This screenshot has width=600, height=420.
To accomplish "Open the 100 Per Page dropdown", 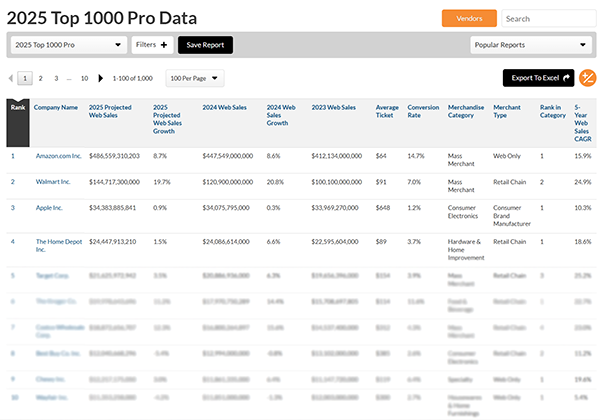I will [195, 78].
